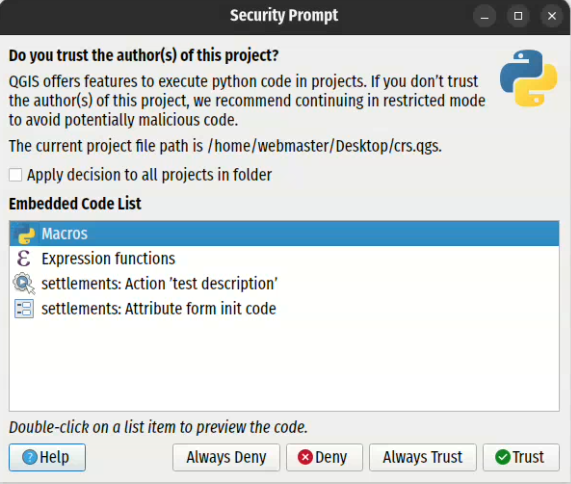Viewport: 571px width, 484px height.
Task: Click the project file path text
Action: click(x=225, y=146)
